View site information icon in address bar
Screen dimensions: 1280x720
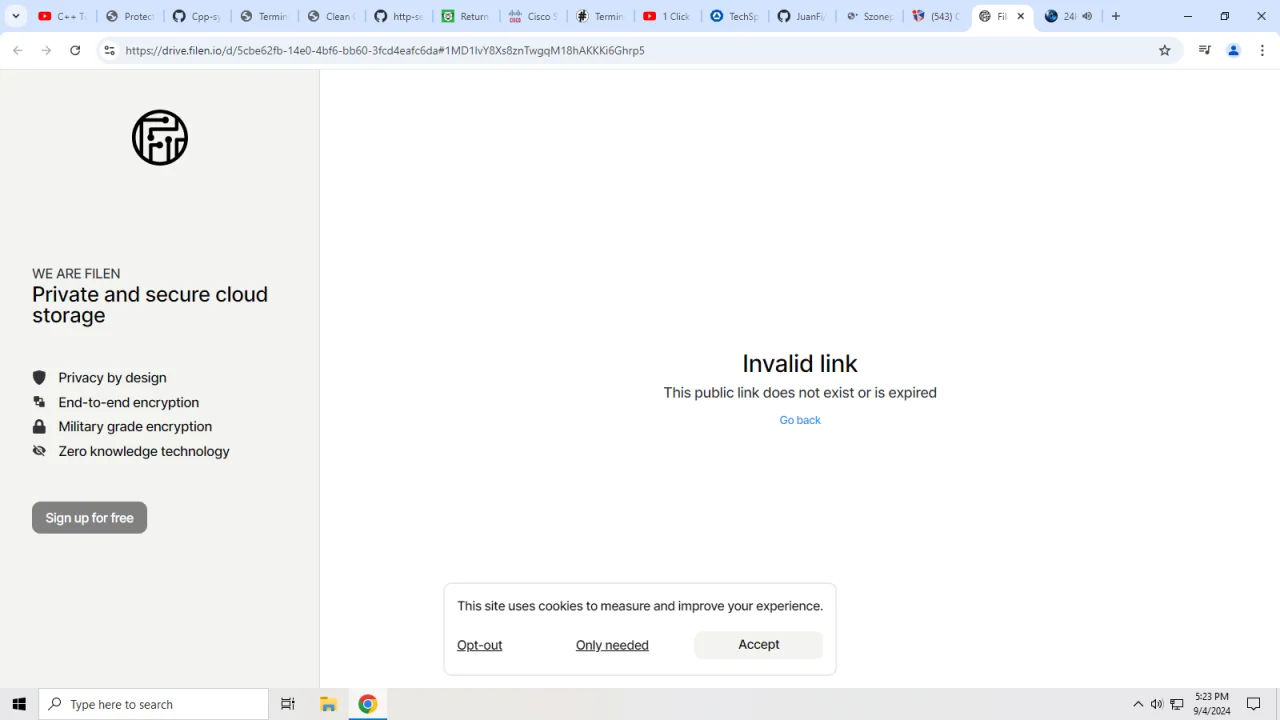(x=109, y=50)
